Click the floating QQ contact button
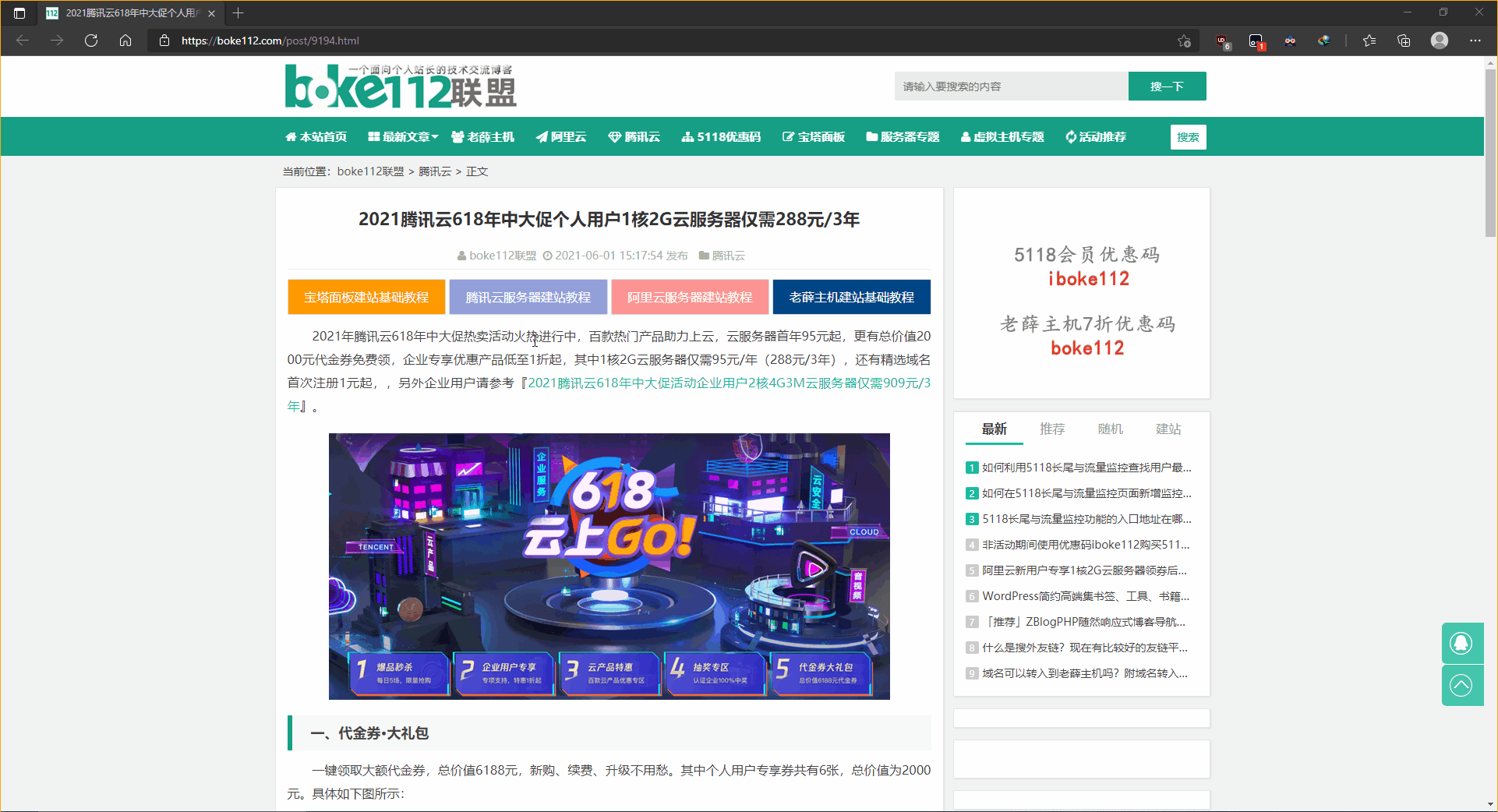The height and width of the screenshot is (812, 1498). [1462, 644]
